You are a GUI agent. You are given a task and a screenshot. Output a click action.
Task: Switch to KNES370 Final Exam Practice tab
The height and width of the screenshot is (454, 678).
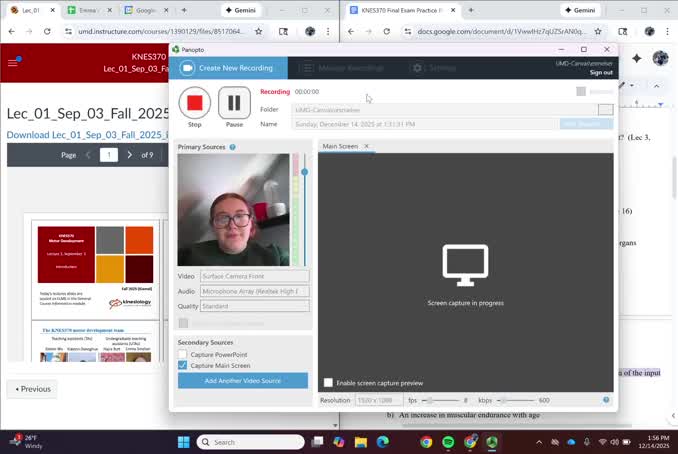pyautogui.click(x=402, y=10)
